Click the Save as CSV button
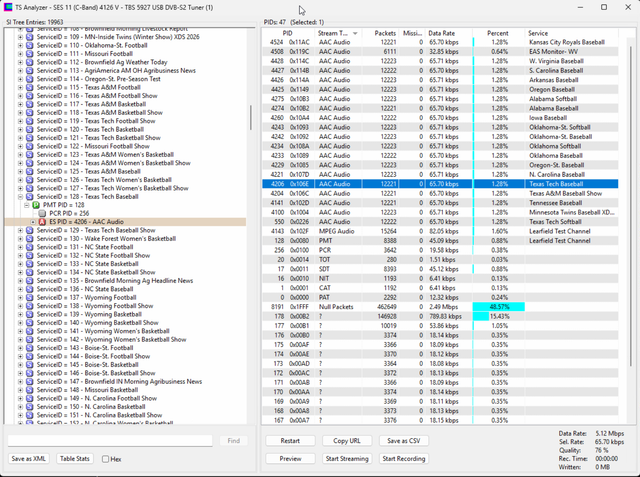This screenshot has width=640, height=477. click(x=404, y=441)
